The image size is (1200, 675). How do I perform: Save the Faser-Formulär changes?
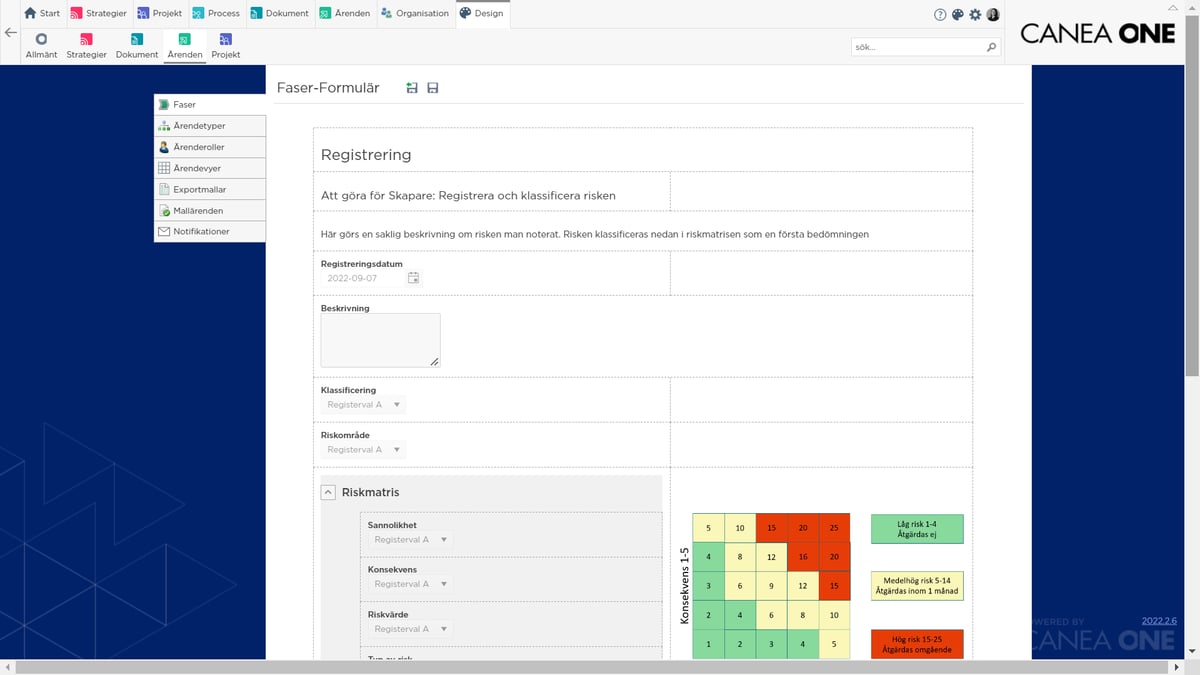(432, 88)
